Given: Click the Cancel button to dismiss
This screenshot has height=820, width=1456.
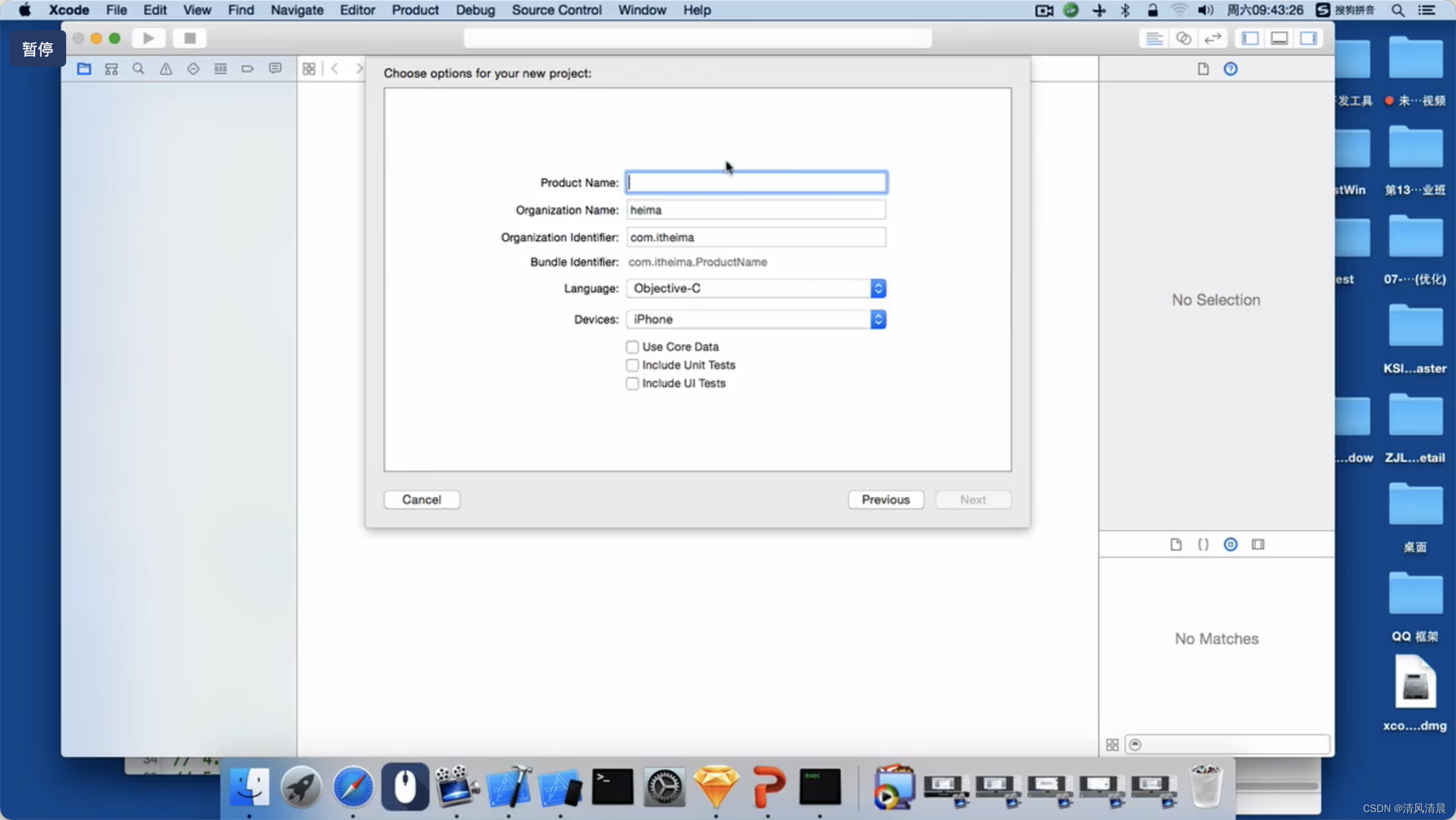Looking at the screenshot, I should (x=421, y=499).
